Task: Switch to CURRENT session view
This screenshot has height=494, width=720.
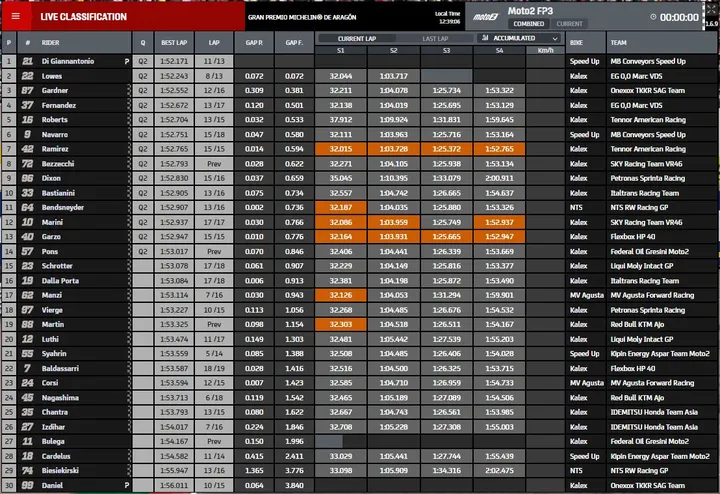Action: [569, 24]
